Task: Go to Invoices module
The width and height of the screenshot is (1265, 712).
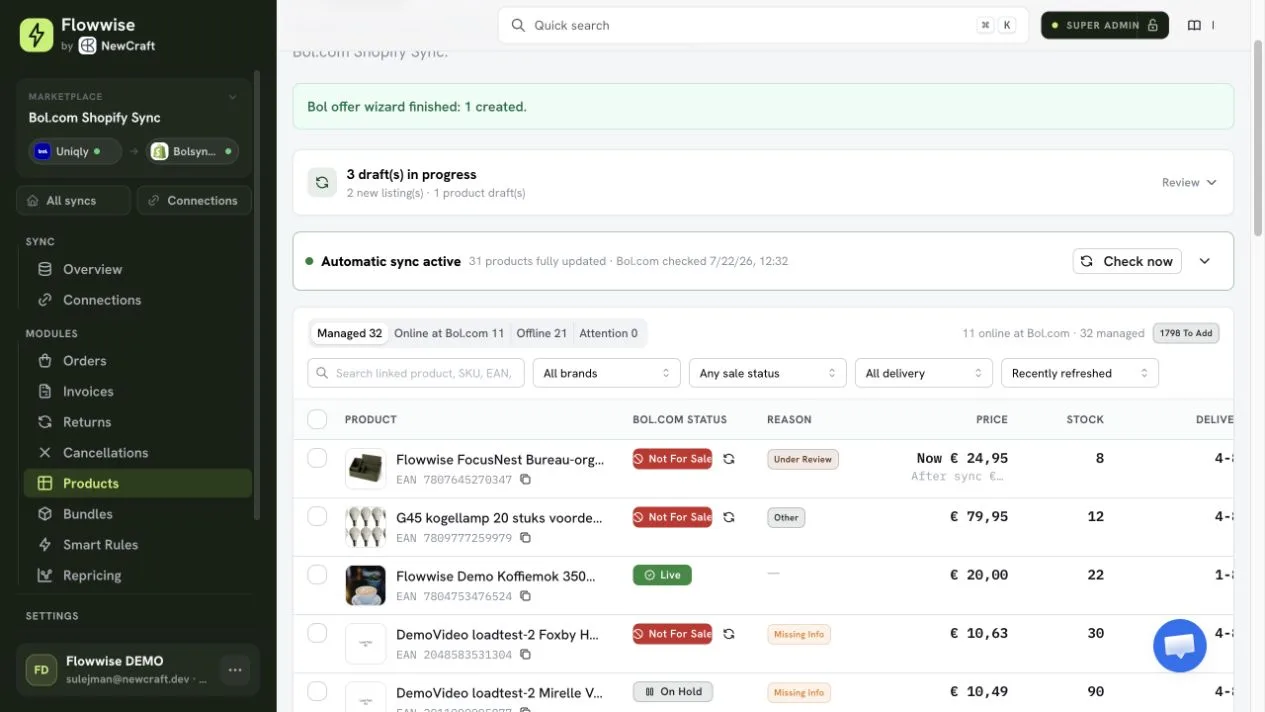Action: (x=137, y=392)
